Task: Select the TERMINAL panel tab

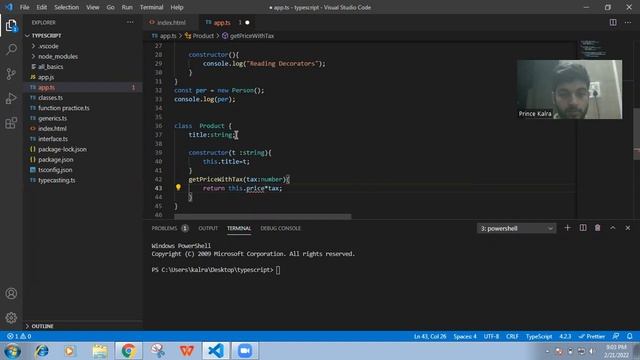Action: click(x=239, y=228)
